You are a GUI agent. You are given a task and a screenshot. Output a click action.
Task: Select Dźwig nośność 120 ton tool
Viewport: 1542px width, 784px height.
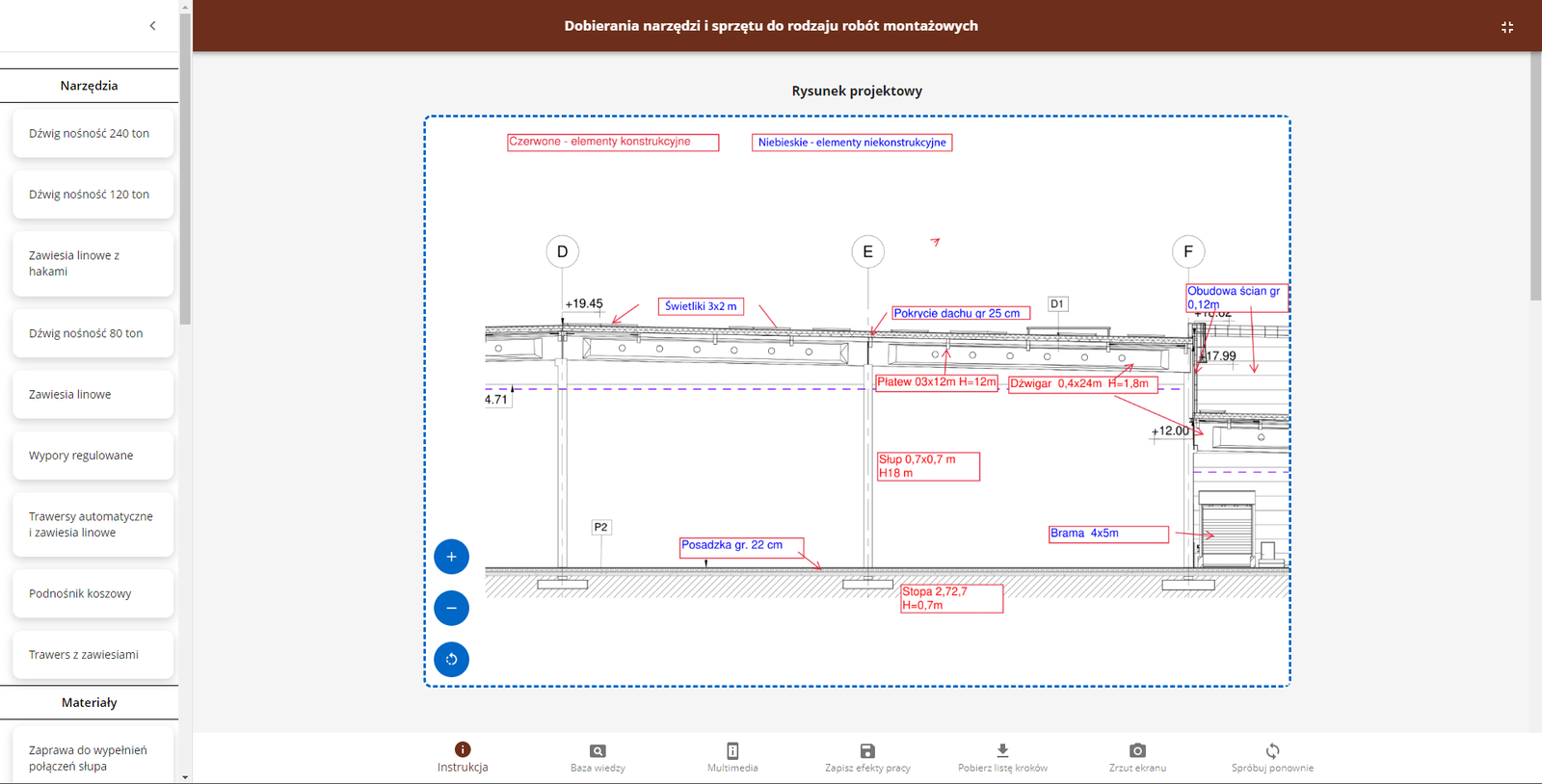tap(93, 195)
